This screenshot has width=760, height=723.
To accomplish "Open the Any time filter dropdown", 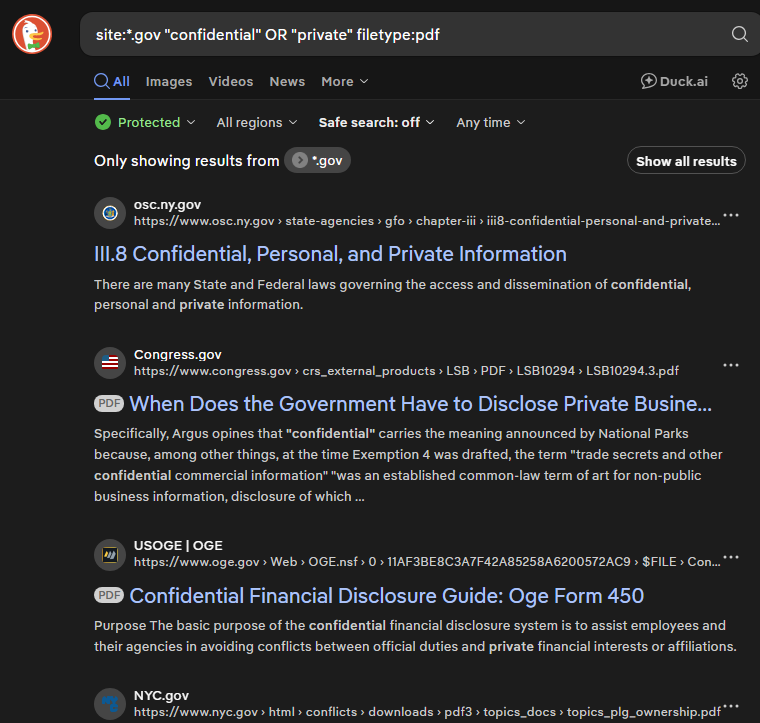I will (491, 123).
